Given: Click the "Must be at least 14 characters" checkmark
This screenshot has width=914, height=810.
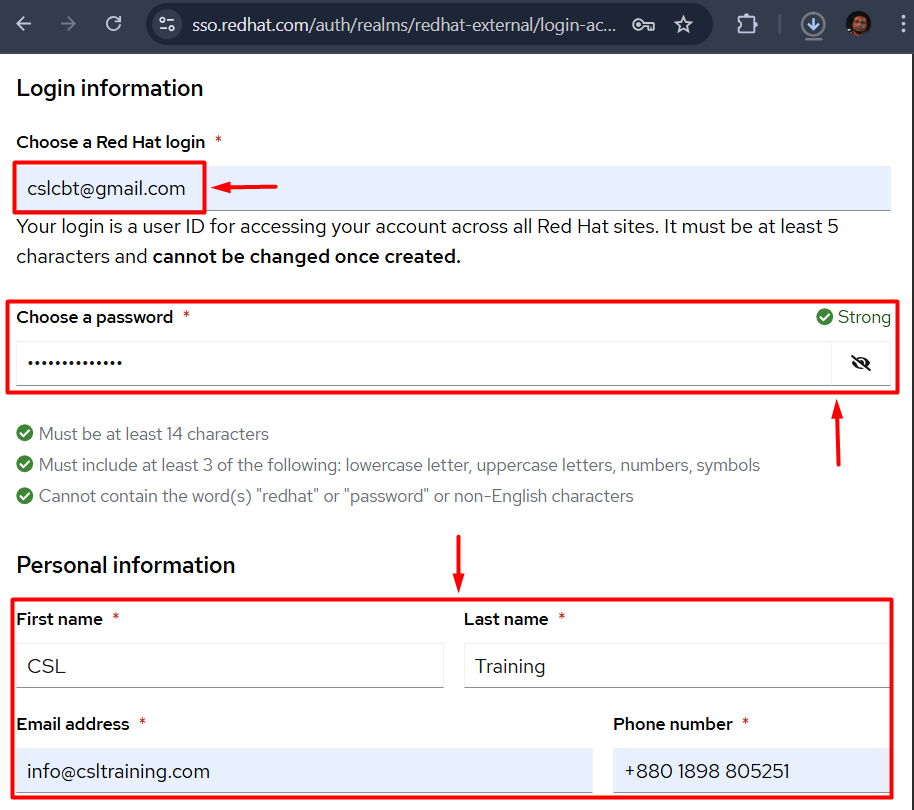Looking at the screenshot, I should 25,434.
